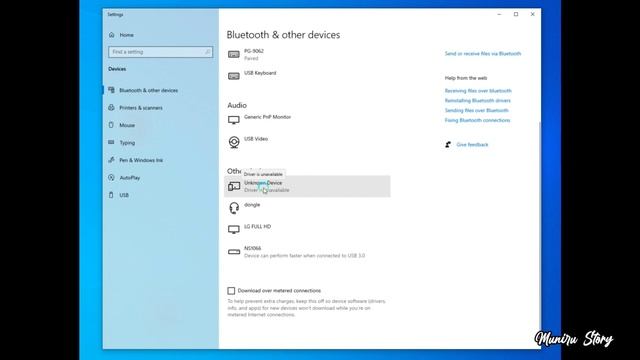
Task: Click the search magnifier in Find a setting
Action: [x=207, y=52]
